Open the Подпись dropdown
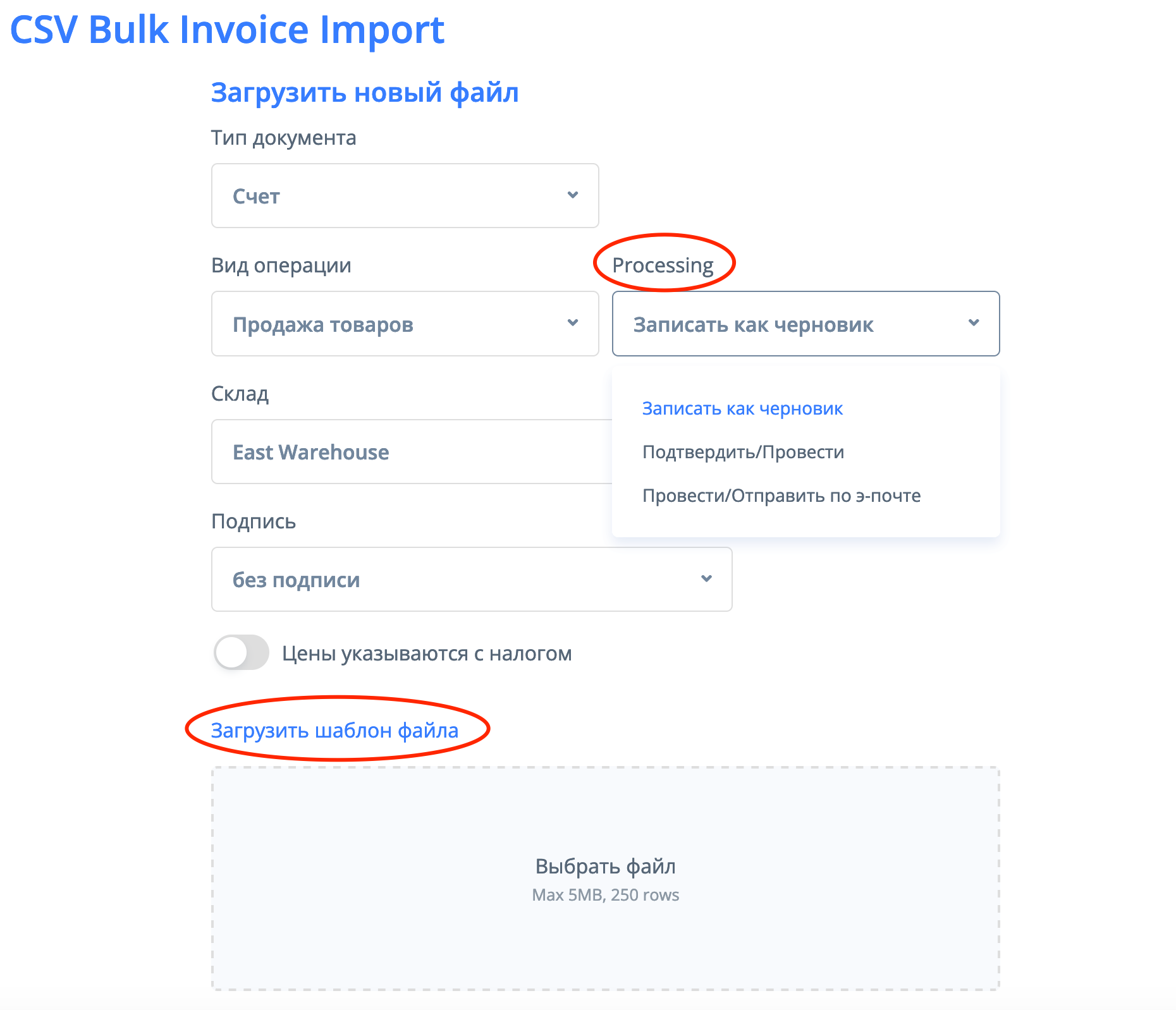This screenshot has height=1010, width=1176. (x=471, y=579)
